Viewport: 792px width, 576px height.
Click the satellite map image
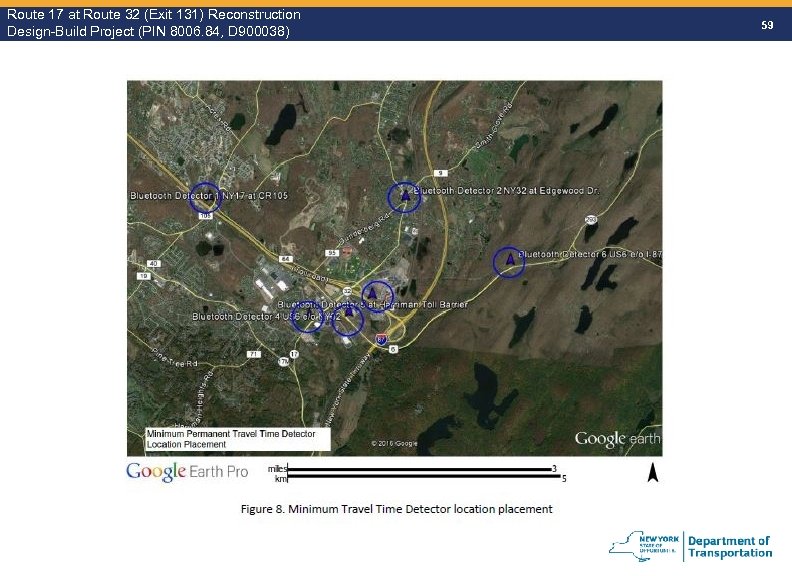(394, 268)
